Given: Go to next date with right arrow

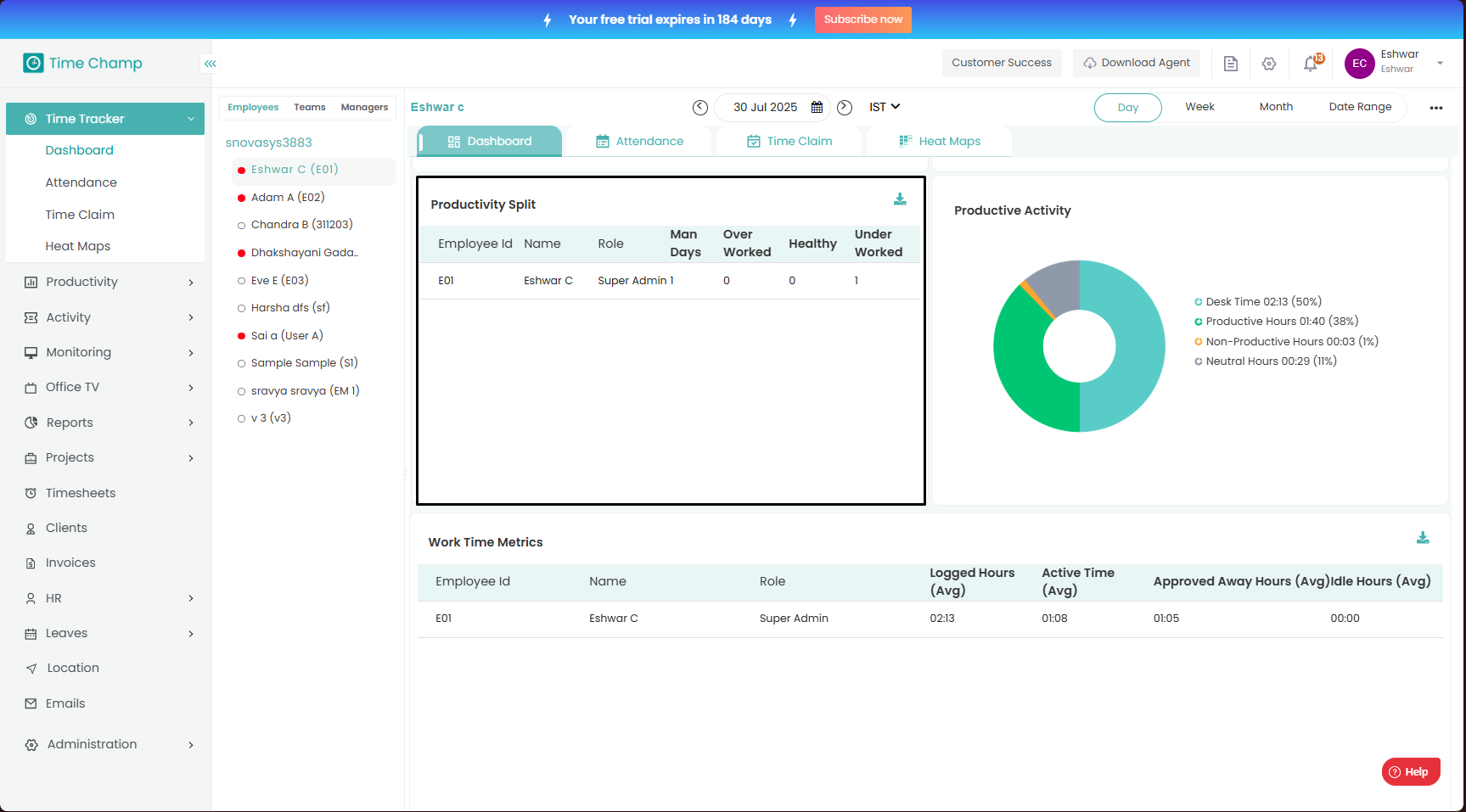Looking at the screenshot, I should point(845,108).
